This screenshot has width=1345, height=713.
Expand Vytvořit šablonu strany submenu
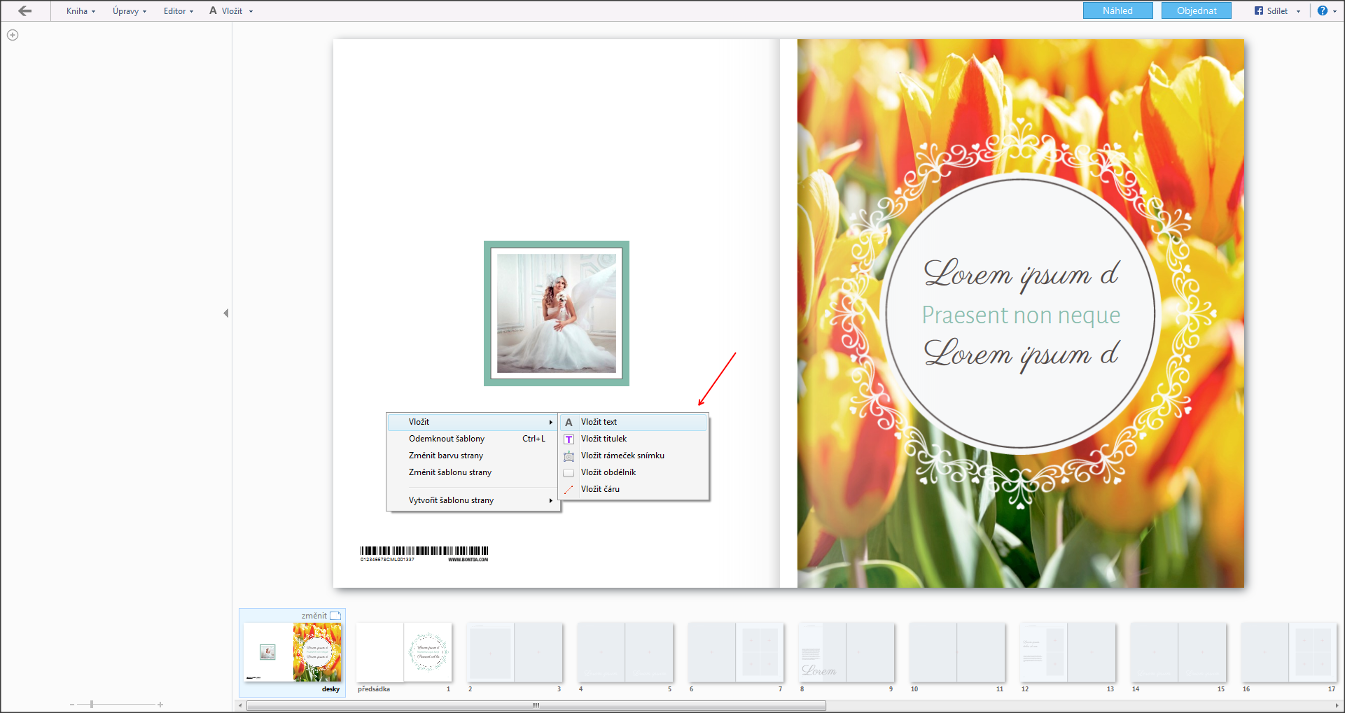(x=473, y=500)
